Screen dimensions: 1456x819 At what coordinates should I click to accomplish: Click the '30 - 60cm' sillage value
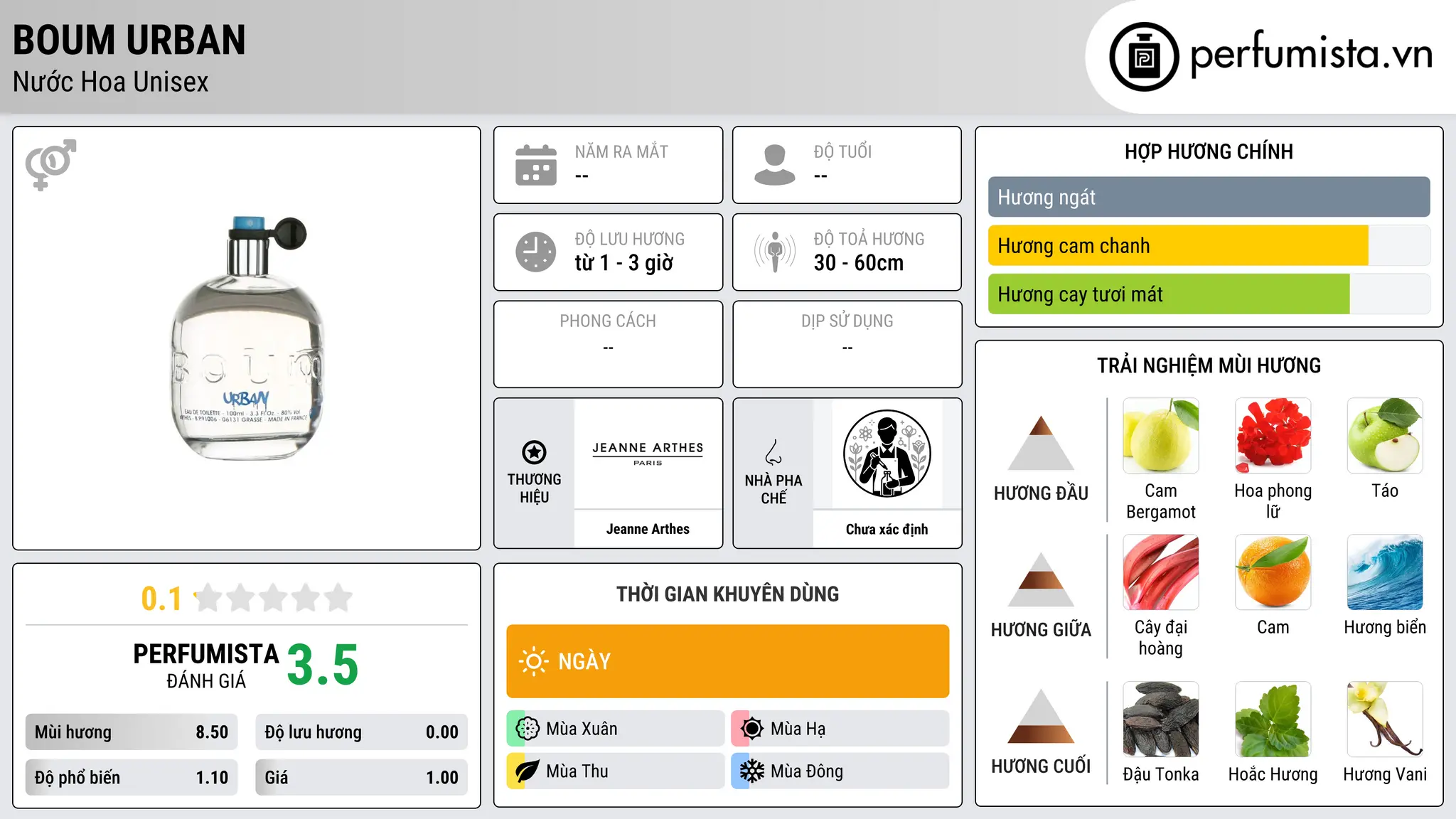[x=859, y=263]
